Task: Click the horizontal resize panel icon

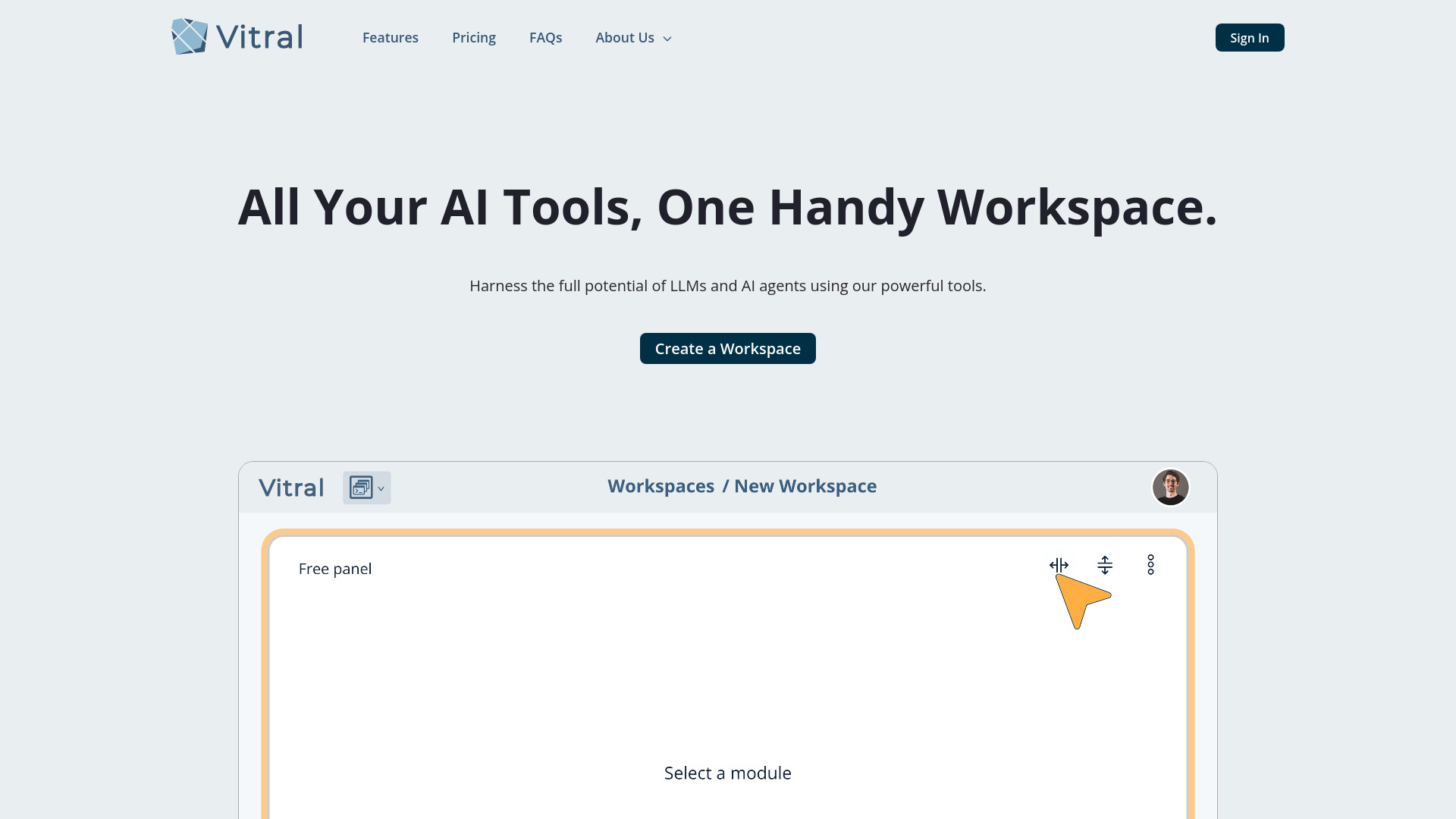Action: click(x=1058, y=564)
